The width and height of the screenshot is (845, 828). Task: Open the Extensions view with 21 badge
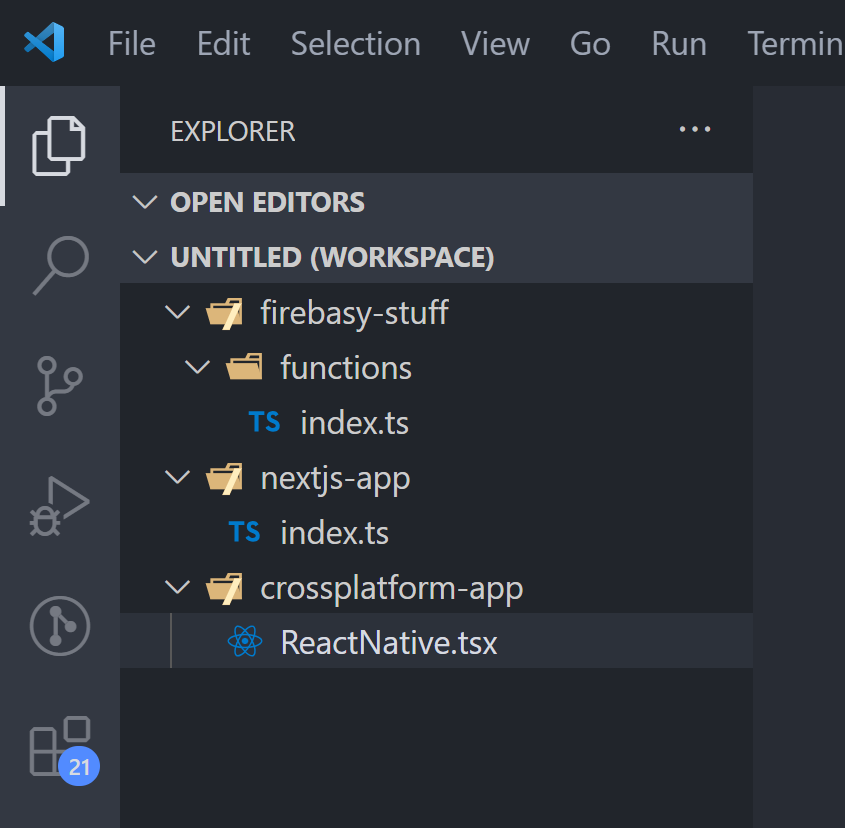click(60, 747)
